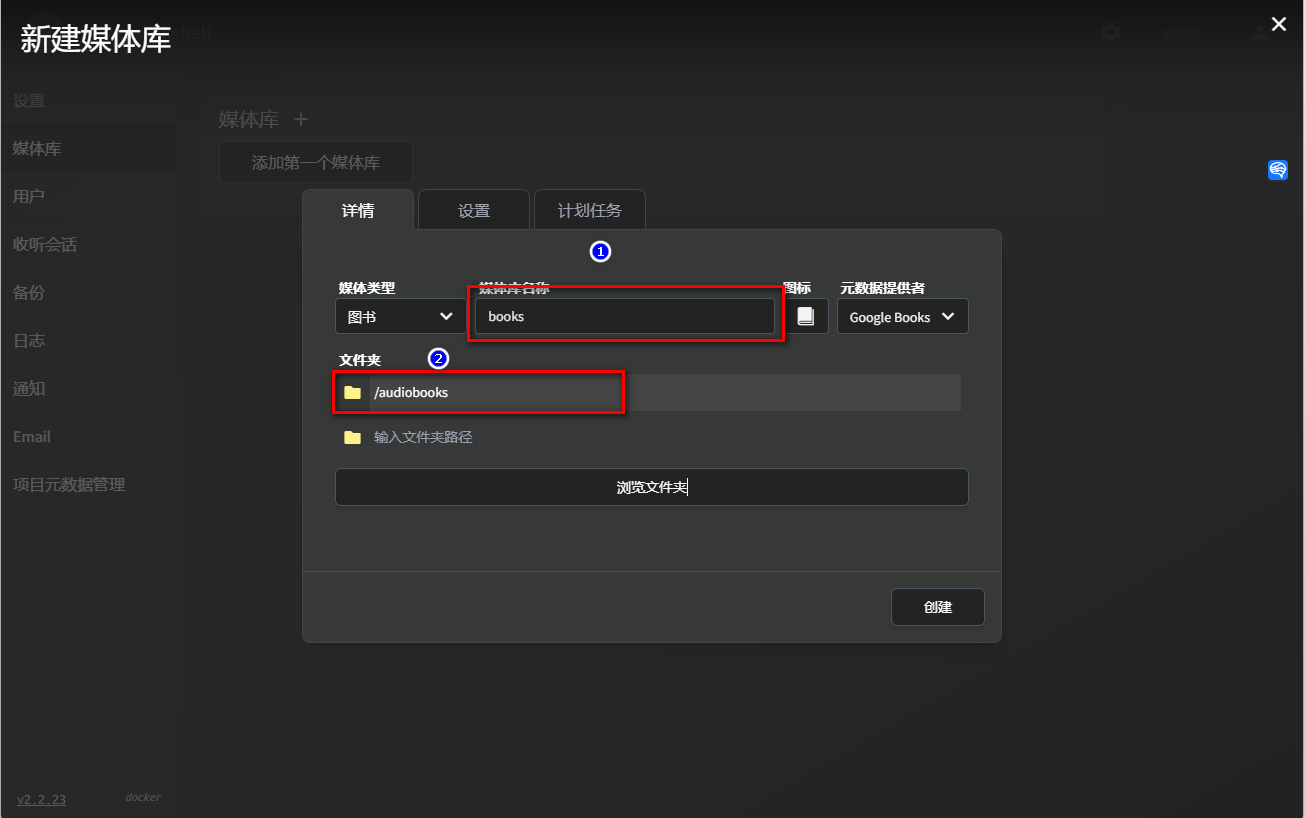Click the v2.2.23 version link
This screenshot has width=1306, height=818.
(x=41, y=799)
